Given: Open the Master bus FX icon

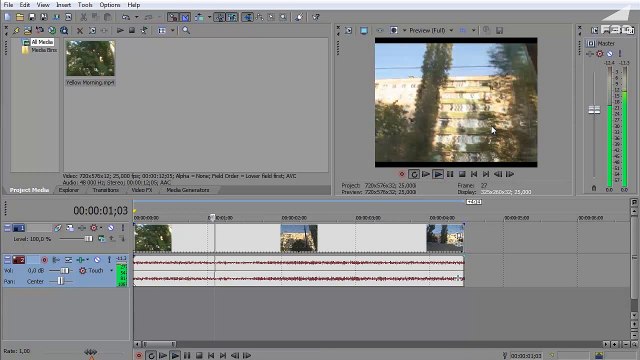Looking at the screenshot, I should pos(589,54).
